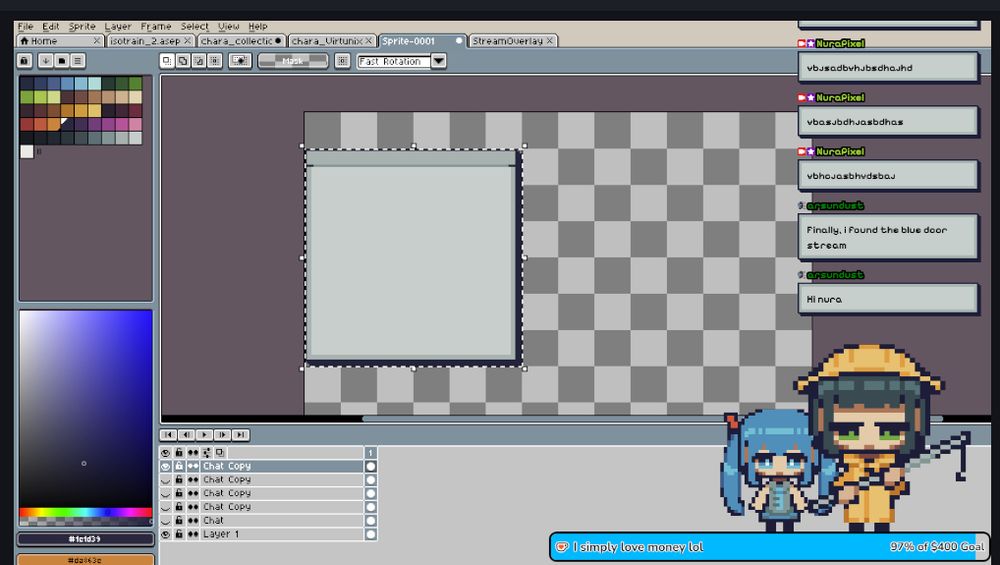Image resolution: width=1000 pixels, height=565 pixels.
Task: Select the cel of Layer 1 in frame 1
Action: (x=370, y=534)
